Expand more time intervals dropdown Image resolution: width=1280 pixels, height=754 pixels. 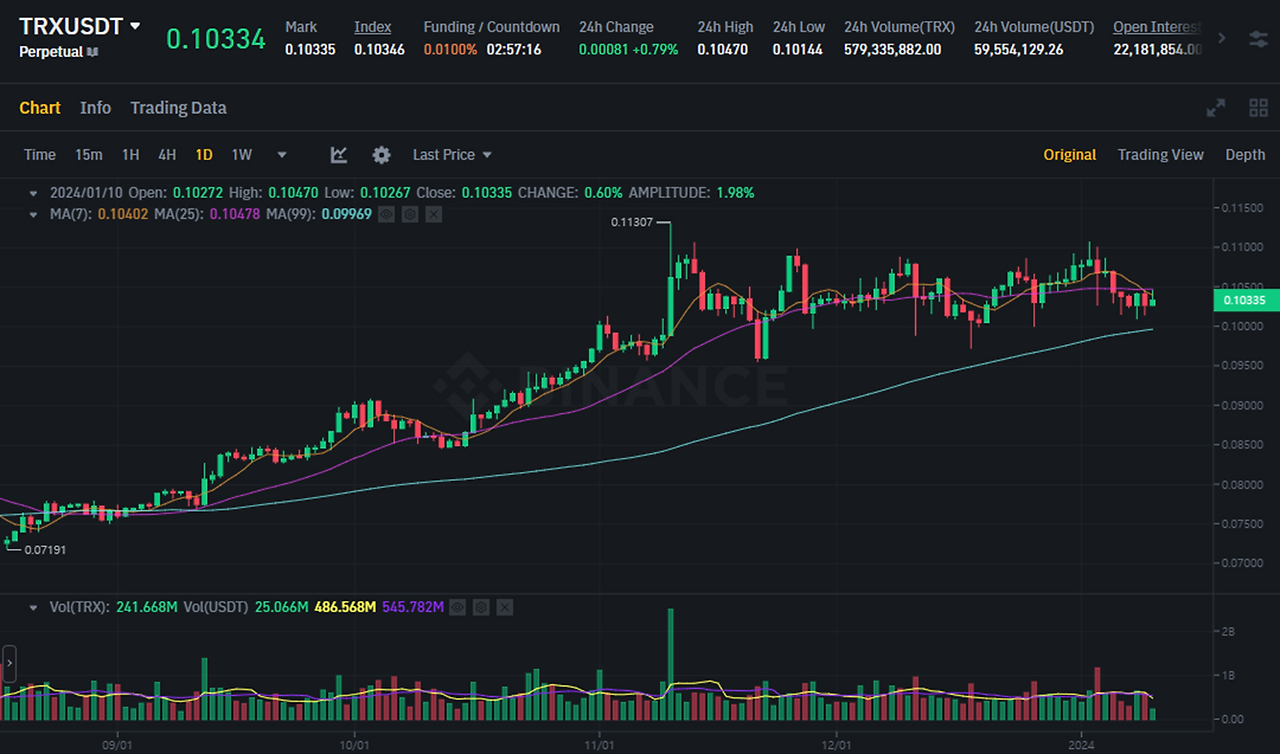(282, 155)
